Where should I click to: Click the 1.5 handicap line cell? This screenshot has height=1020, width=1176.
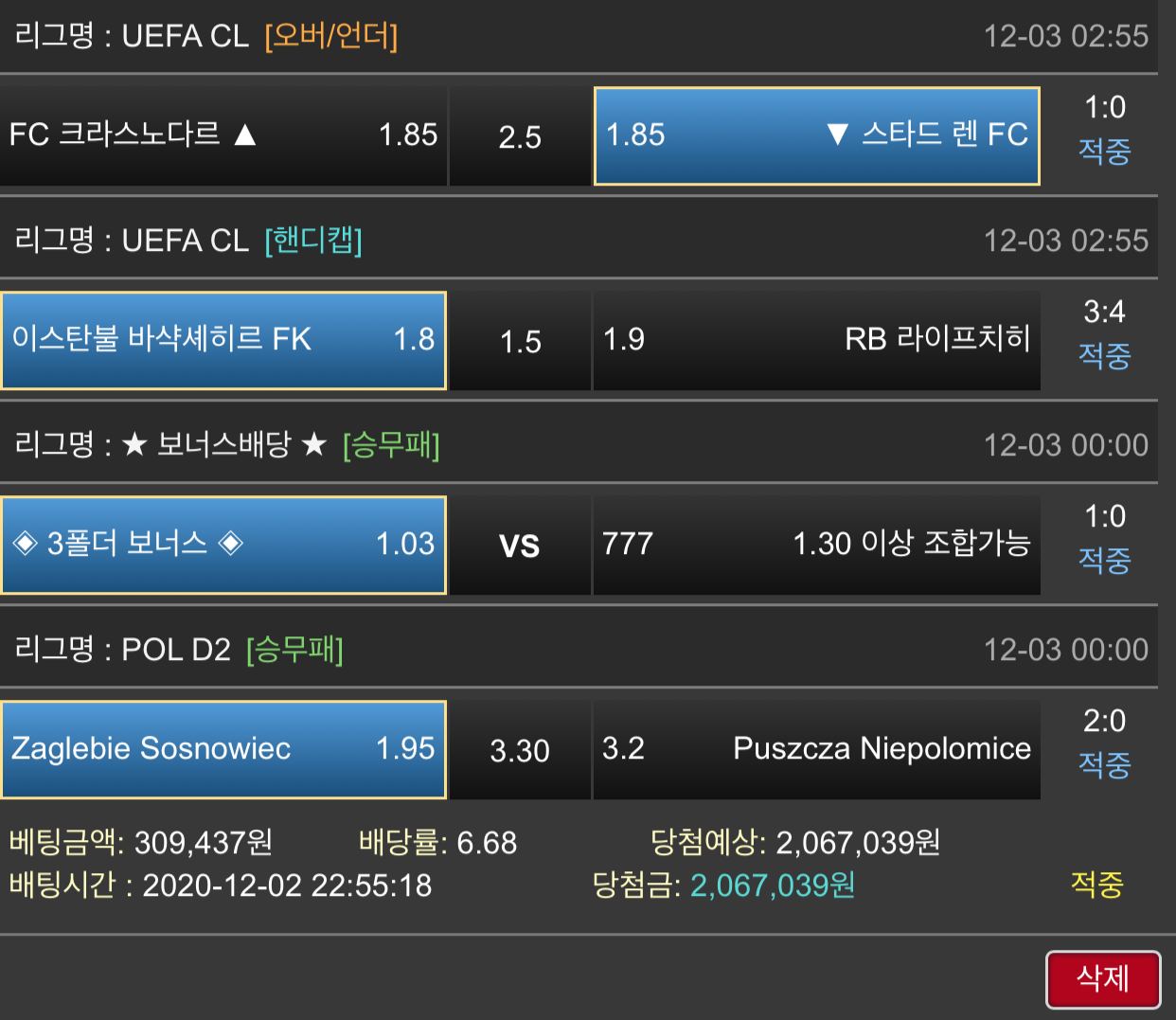point(520,341)
